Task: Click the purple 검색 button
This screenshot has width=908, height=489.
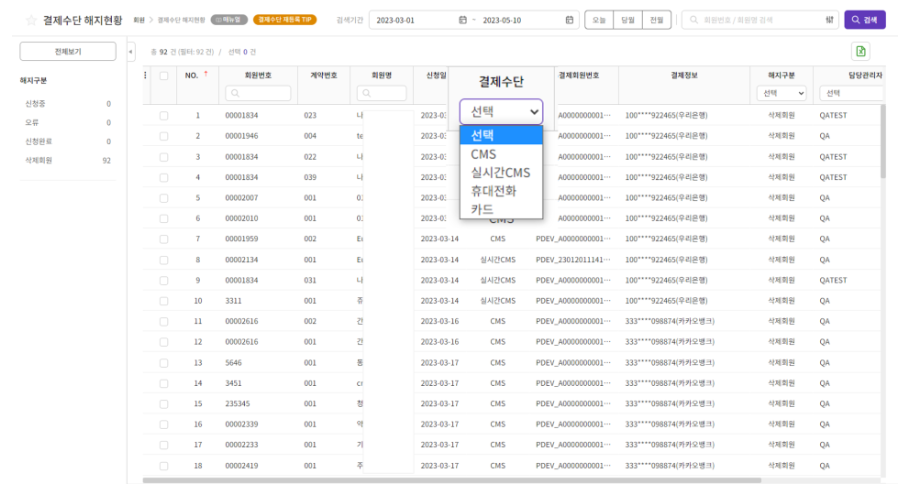Action: pos(864,20)
